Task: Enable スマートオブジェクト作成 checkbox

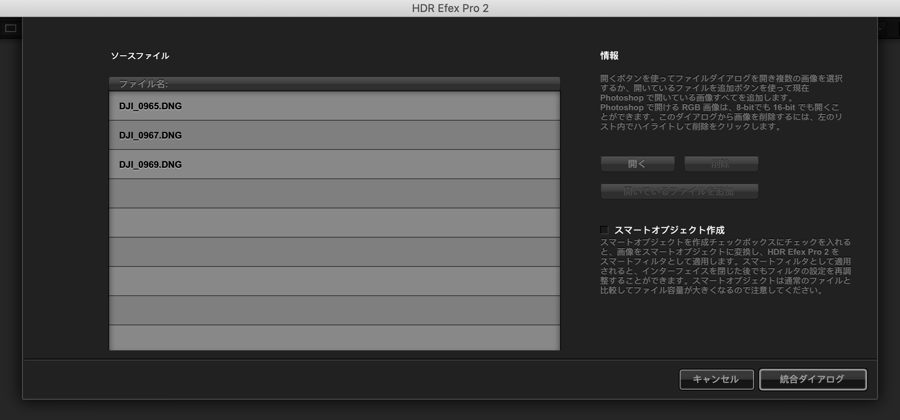Action: point(604,230)
